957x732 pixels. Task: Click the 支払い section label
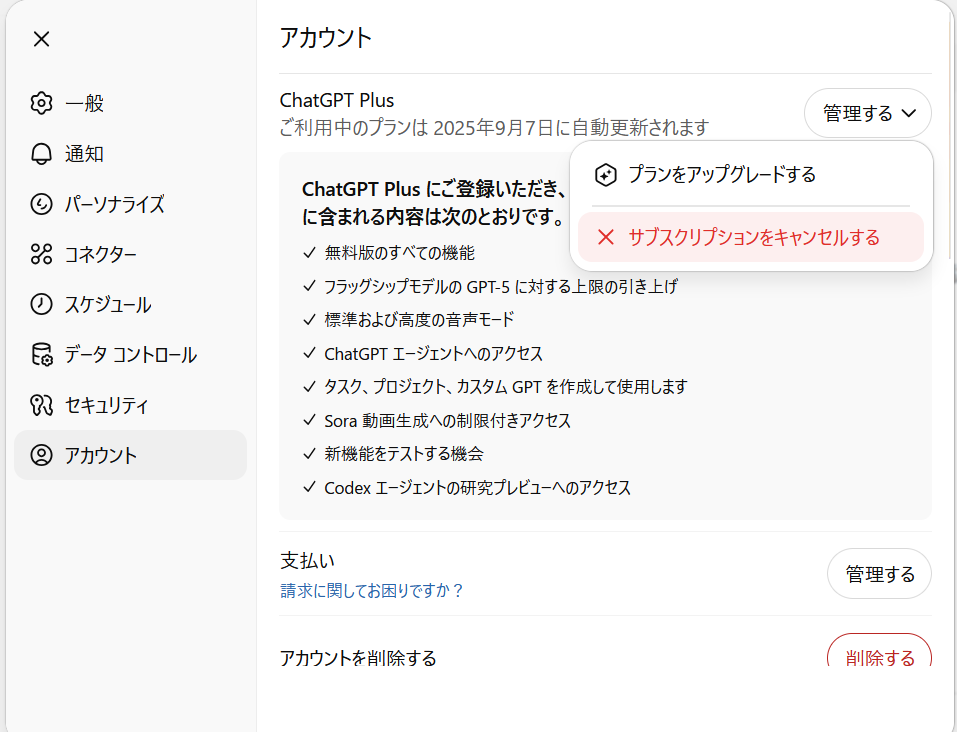coord(308,560)
